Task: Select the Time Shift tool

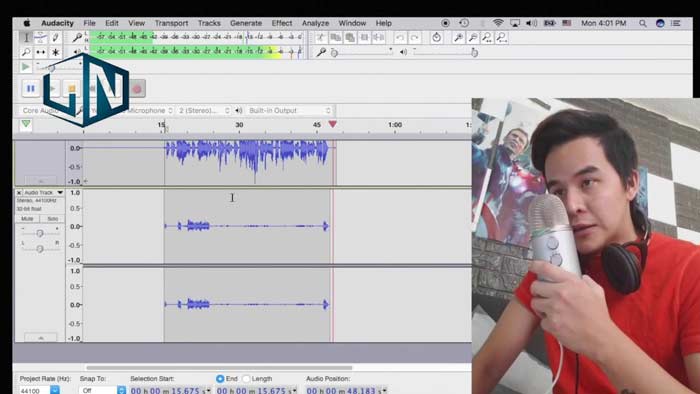Action: [x=41, y=52]
